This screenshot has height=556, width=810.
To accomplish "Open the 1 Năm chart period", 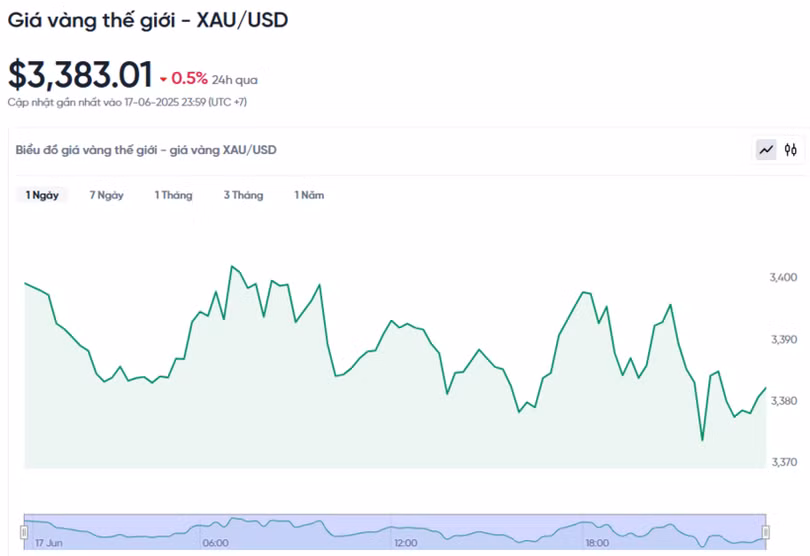I will click(x=309, y=195).
